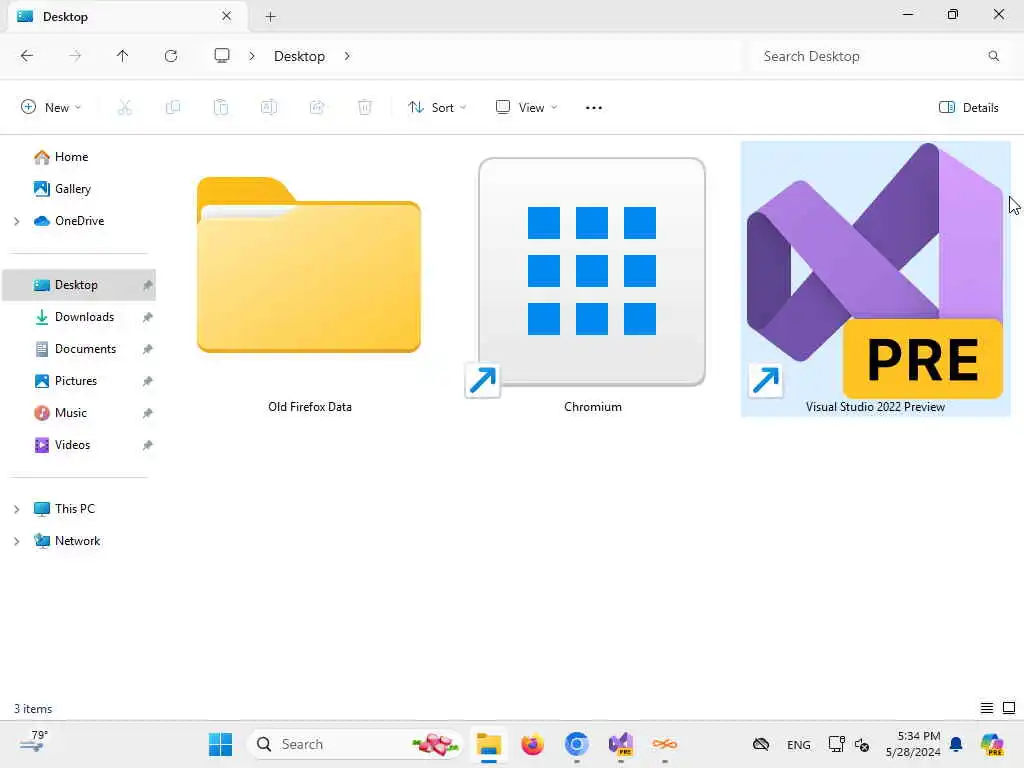Click the Copy toolbar icon
1024x768 pixels.
point(172,108)
